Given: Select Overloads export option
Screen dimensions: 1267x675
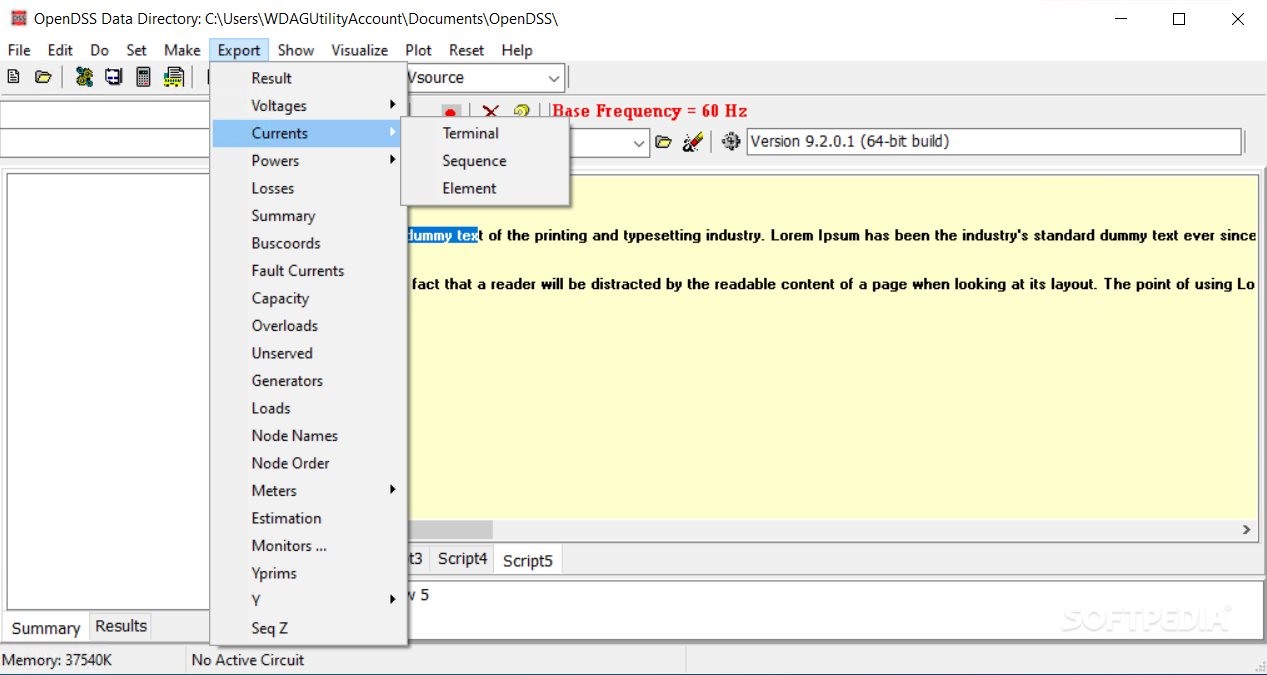Looking at the screenshot, I should 309,326.
